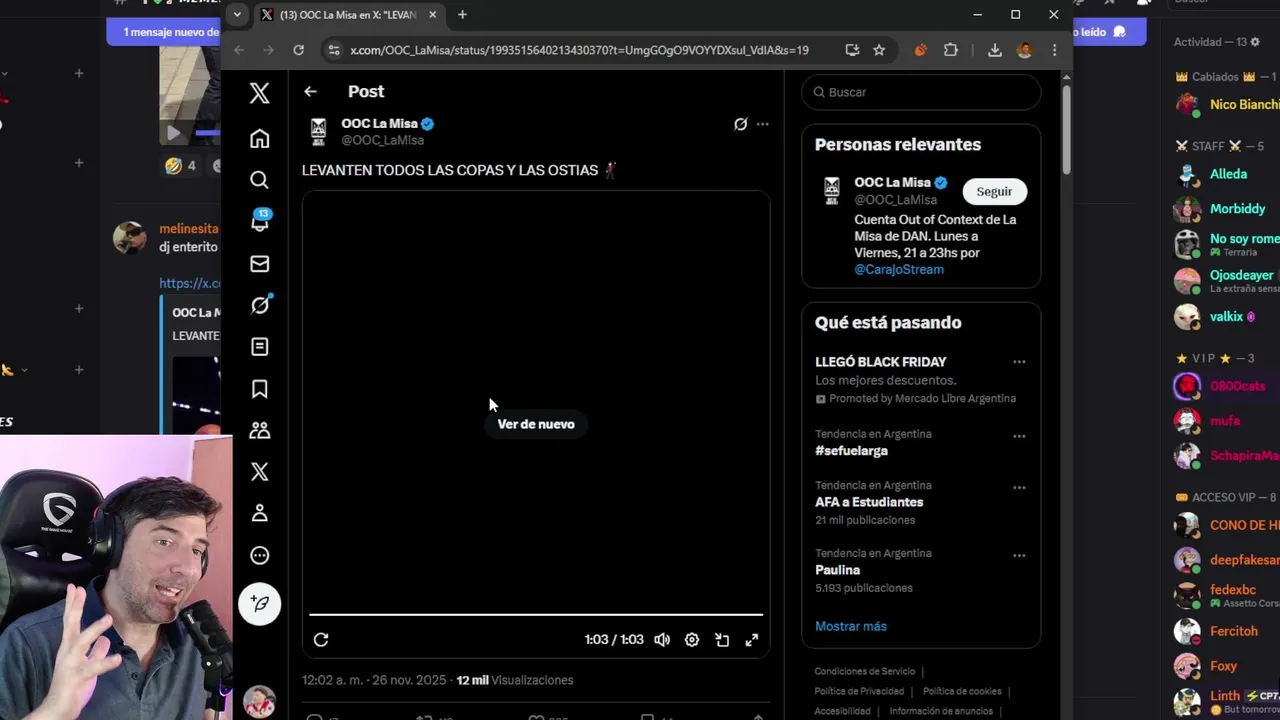This screenshot has width=1280, height=720.
Task: Bookmark this page with the star
Action: point(879,50)
